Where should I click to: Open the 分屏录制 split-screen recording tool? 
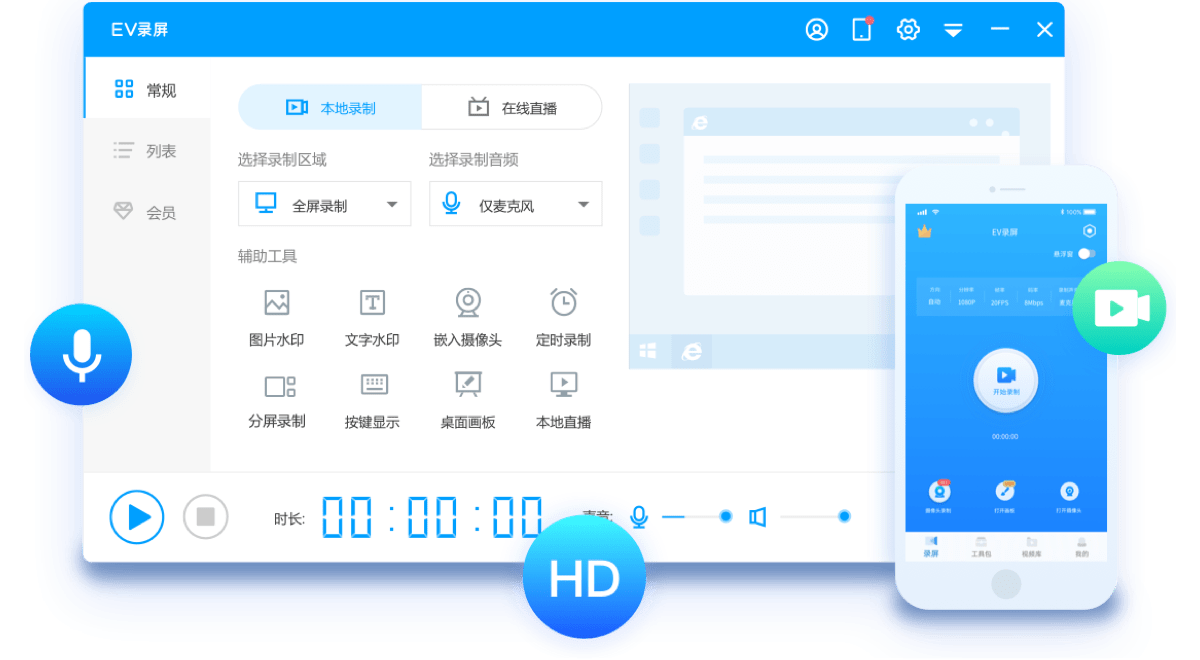[x=277, y=400]
